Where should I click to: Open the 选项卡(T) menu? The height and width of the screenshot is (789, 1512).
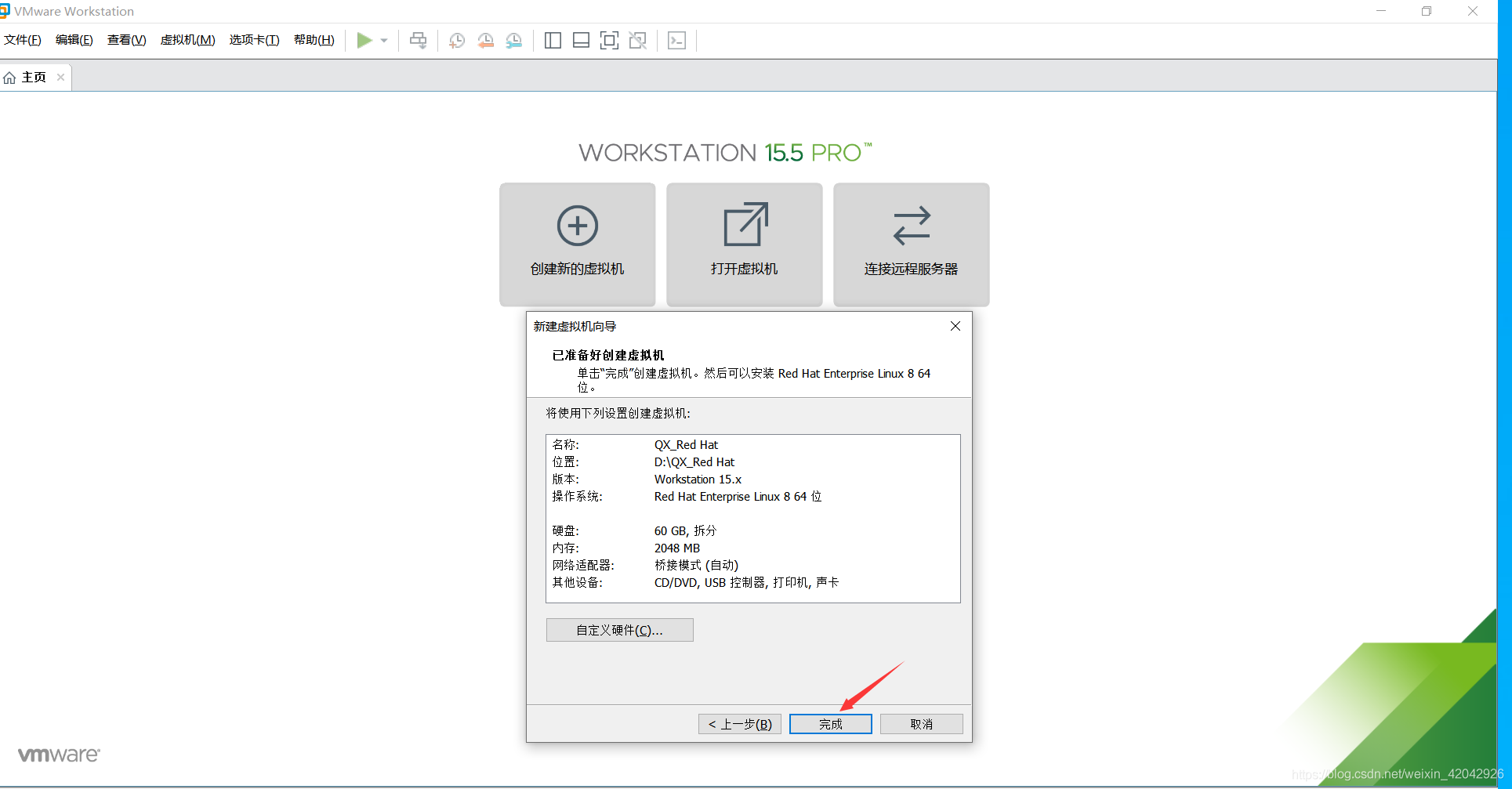pos(255,40)
